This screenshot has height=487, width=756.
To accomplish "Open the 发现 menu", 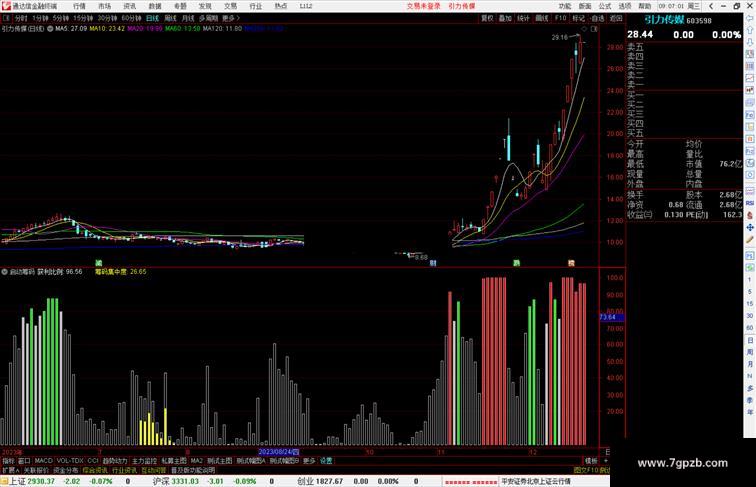I will [205, 6].
